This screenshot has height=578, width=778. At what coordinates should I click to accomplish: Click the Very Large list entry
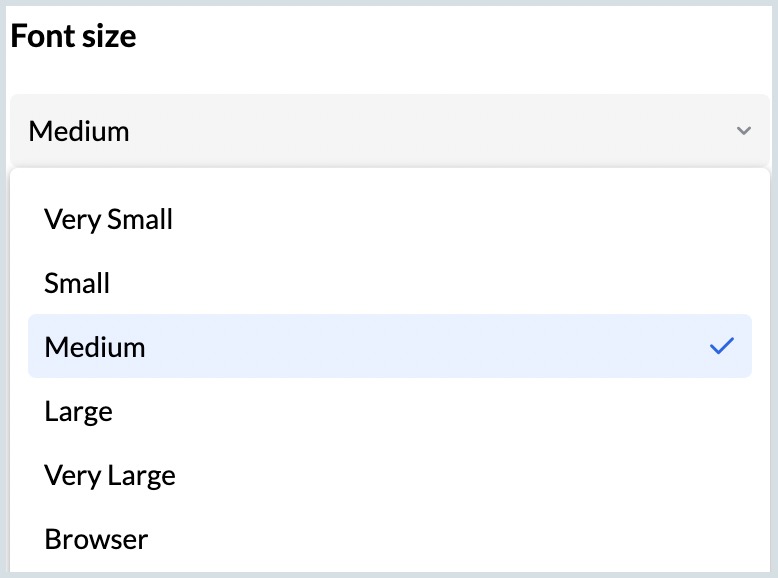(x=110, y=475)
